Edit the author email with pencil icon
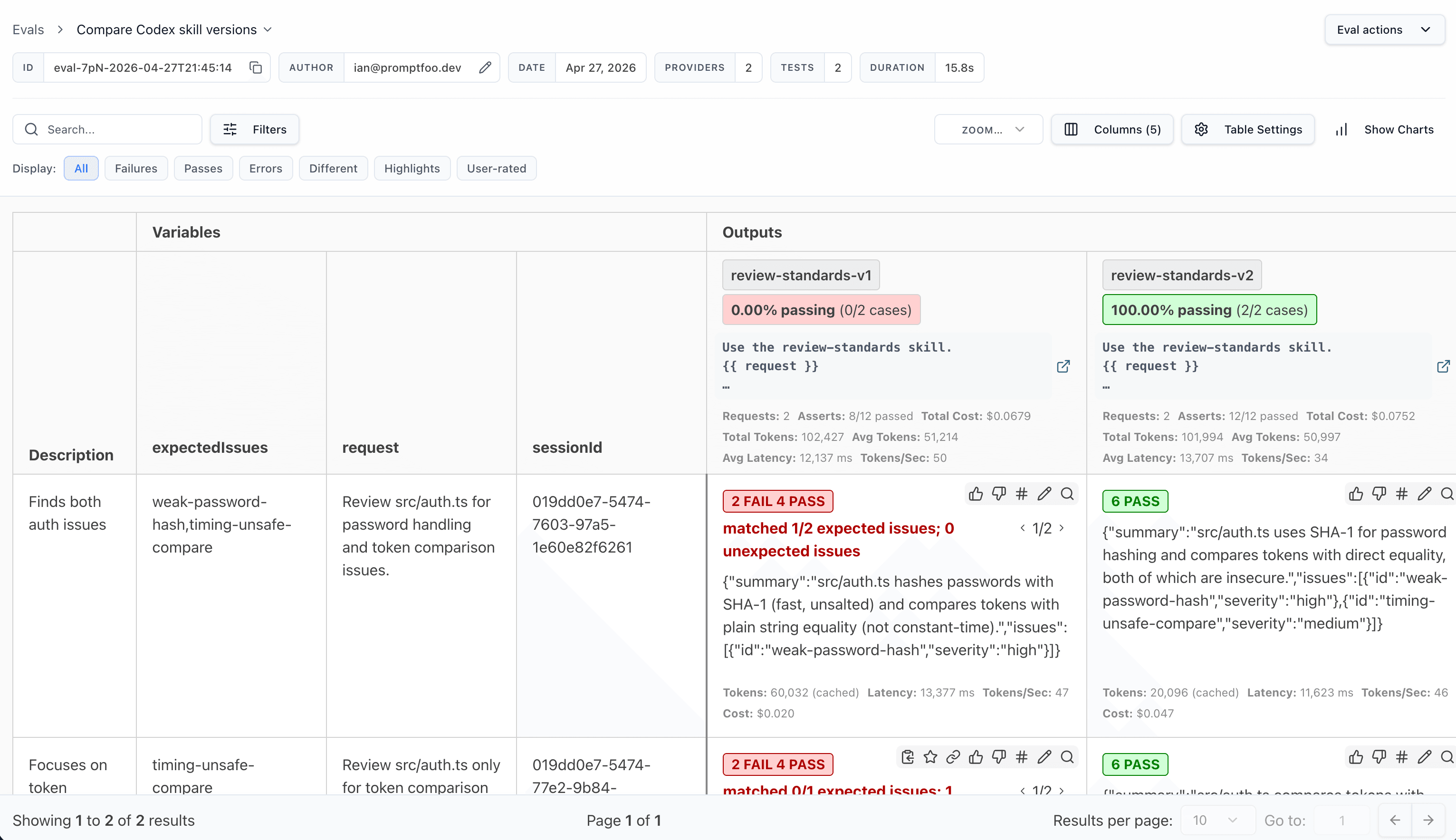This screenshot has width=1456, height=840. point(485,67)
